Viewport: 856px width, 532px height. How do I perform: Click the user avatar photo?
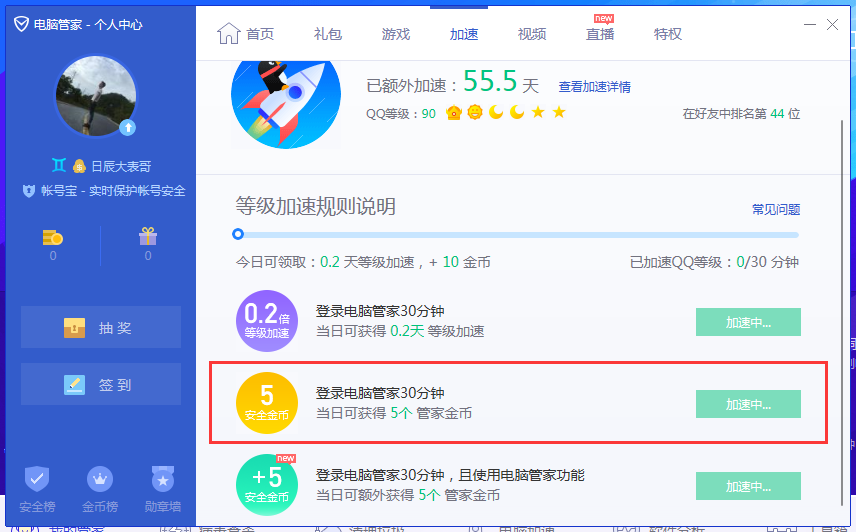click(x=96, y=96)
